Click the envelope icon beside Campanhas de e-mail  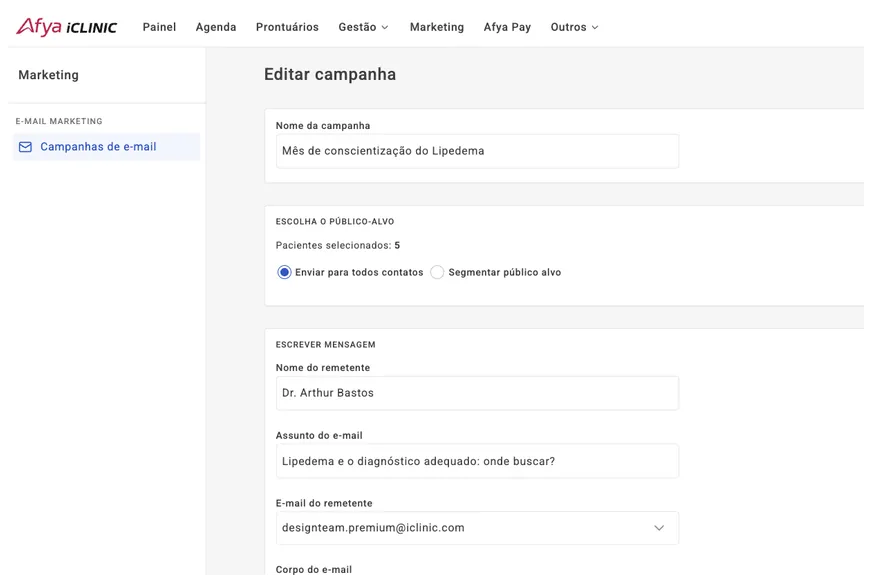[x=25, y=147]
